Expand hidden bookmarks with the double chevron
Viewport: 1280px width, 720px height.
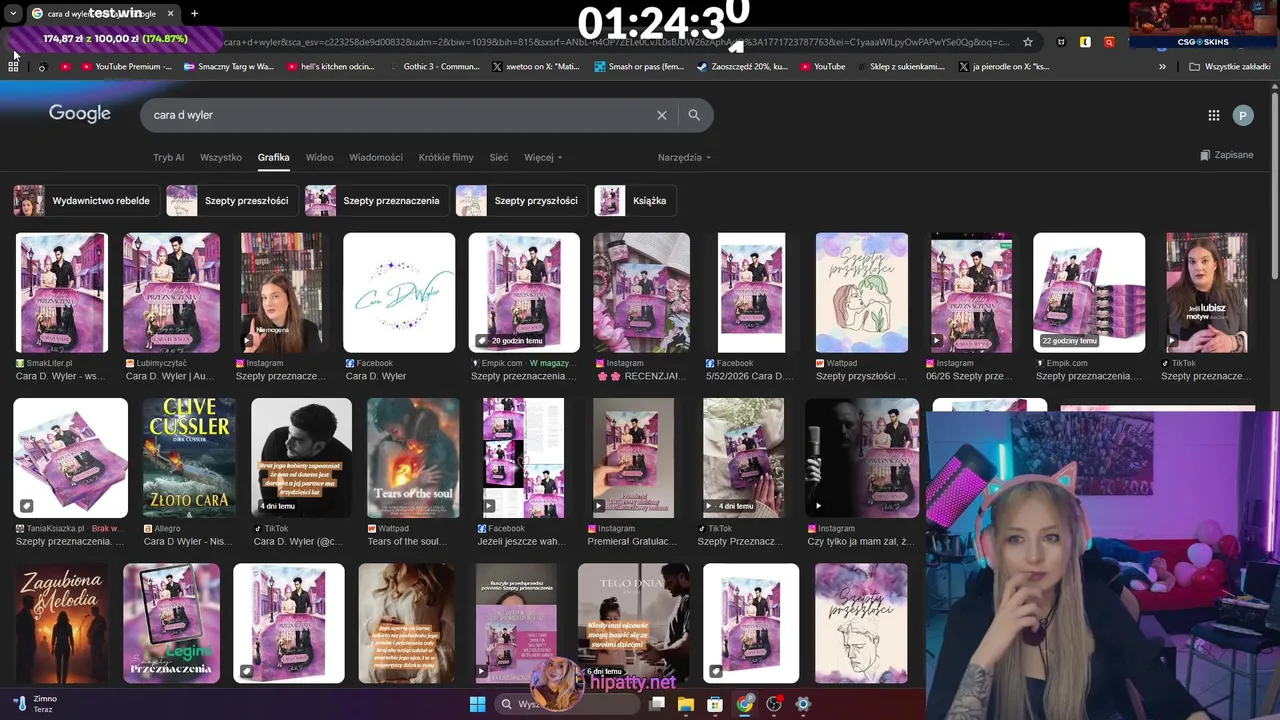(1162, 67)
